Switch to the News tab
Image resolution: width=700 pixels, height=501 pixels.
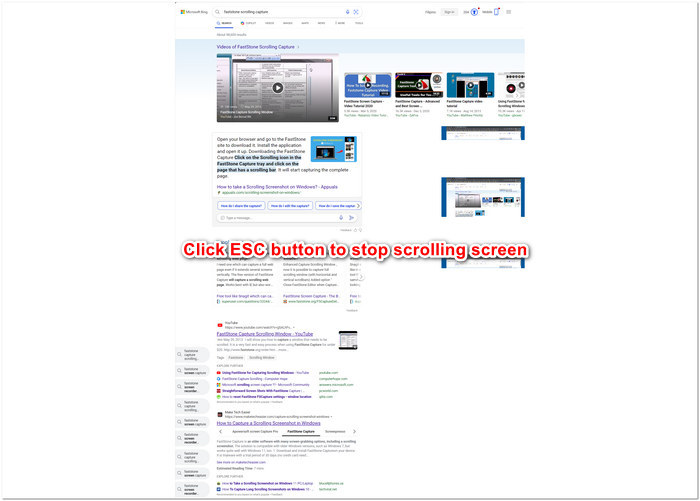pyautogui.click(x=321, y=23)
